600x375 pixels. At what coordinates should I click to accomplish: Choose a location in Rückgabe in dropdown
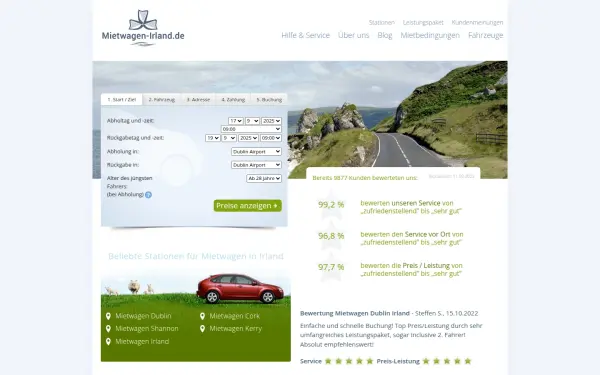tap(256, 165)
